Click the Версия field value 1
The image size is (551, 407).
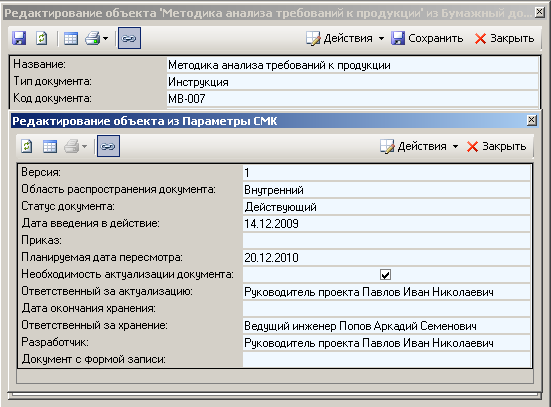point(387,173)
